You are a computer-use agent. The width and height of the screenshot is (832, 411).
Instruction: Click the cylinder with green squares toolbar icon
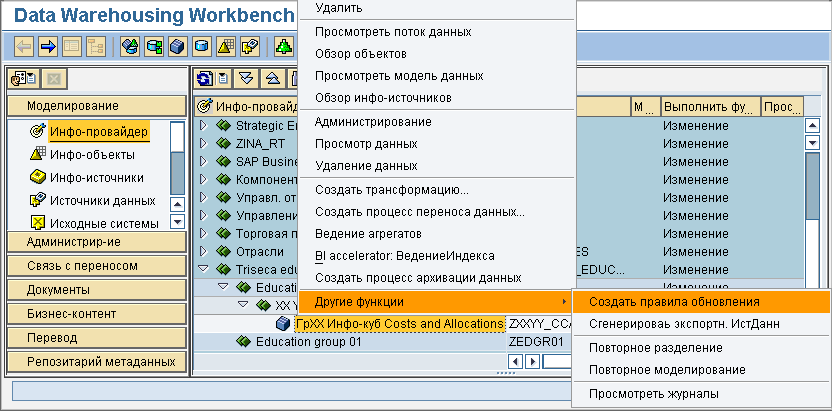coord(154,46)
